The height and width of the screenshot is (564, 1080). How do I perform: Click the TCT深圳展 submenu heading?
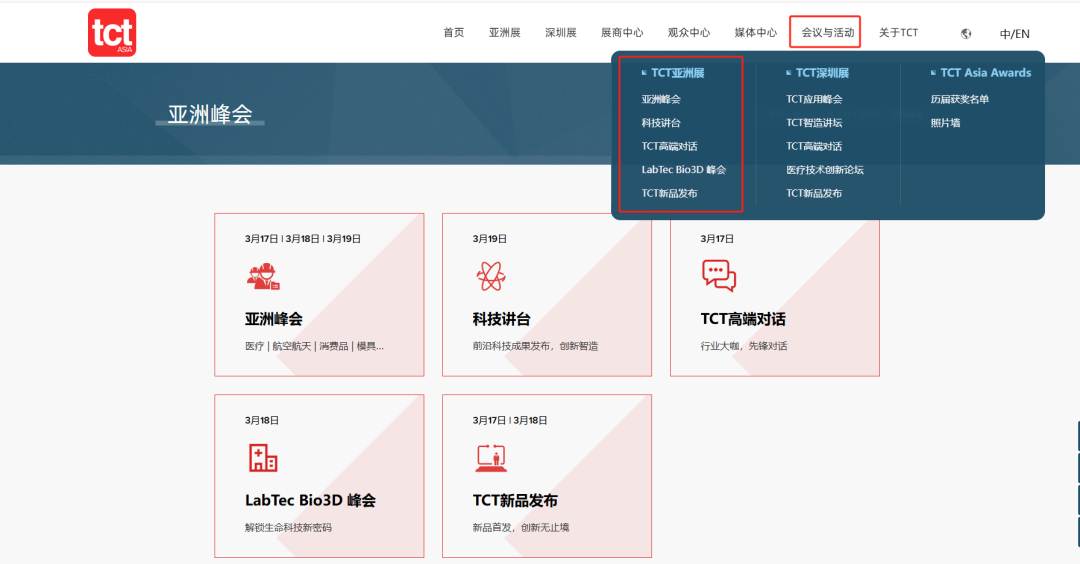pyautogui.click(x=822, y=72)
